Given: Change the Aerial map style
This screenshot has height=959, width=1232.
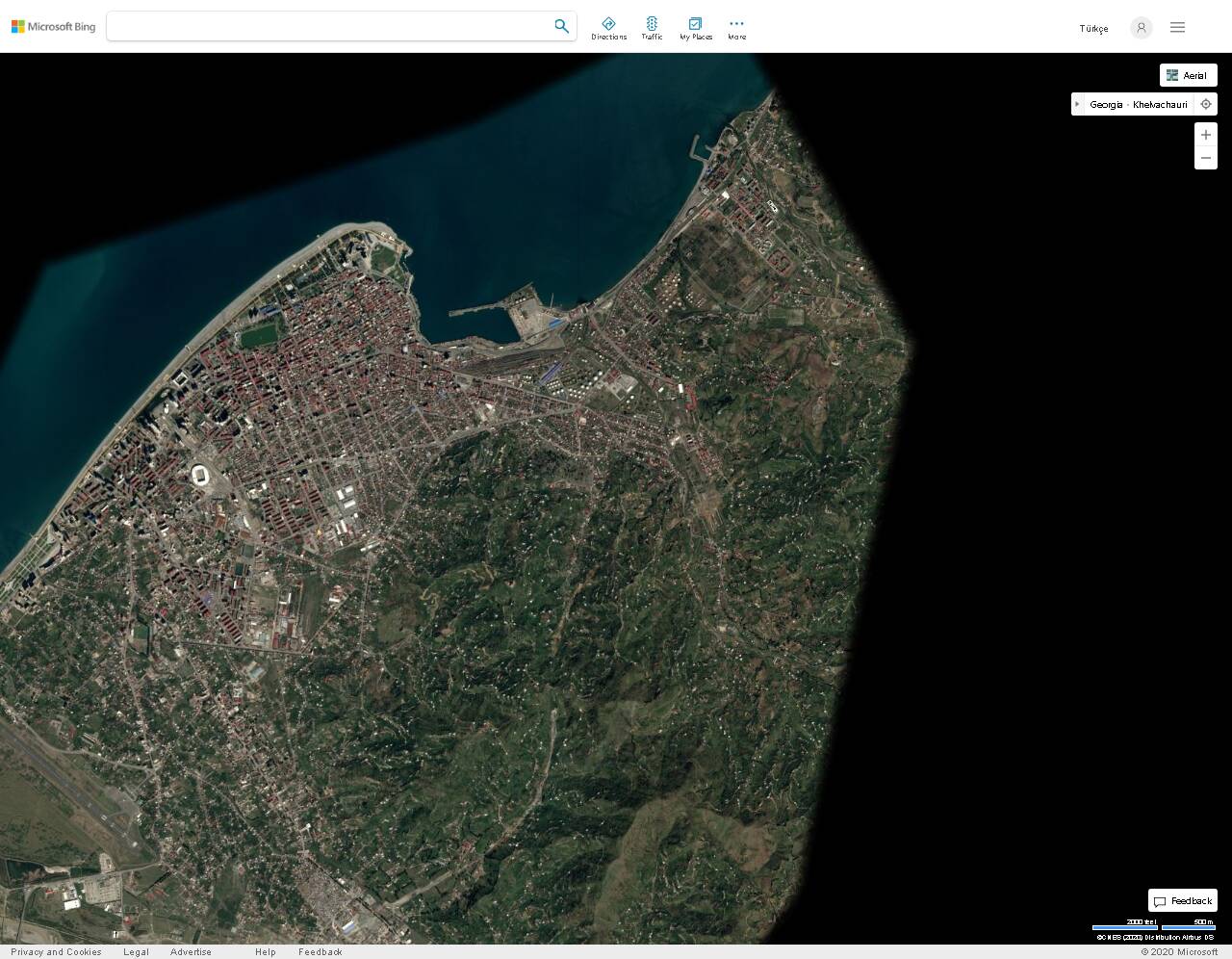Looking at the screenshot, I should coord(1188,75).
